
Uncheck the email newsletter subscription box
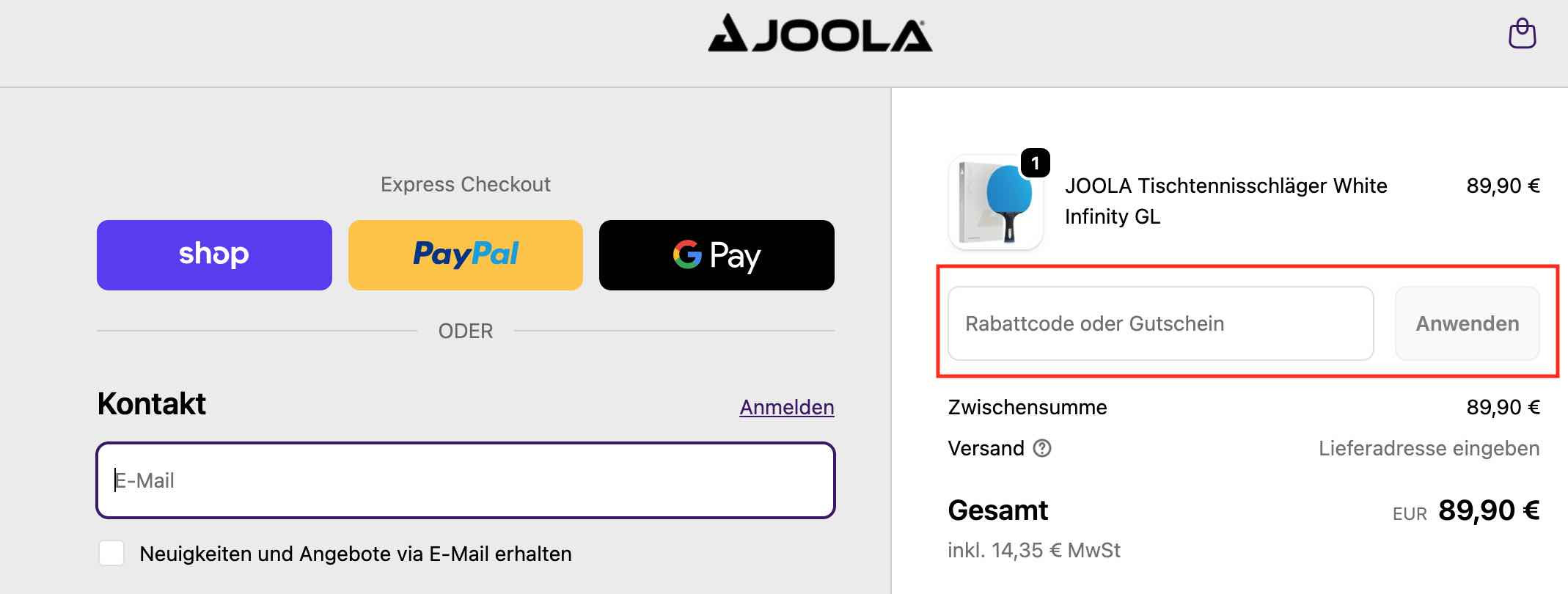[111, 554]
